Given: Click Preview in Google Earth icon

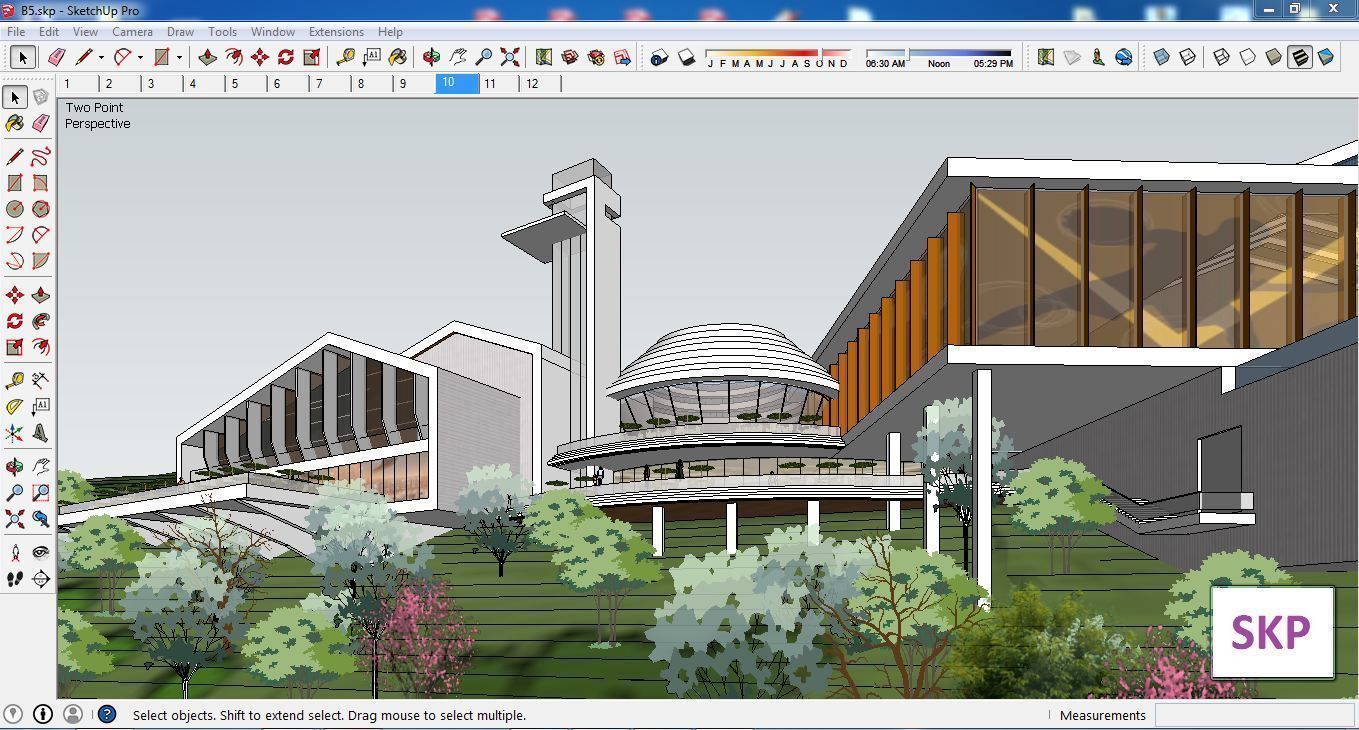Looking at the screenshot, I should click(x=1124, y=57).
